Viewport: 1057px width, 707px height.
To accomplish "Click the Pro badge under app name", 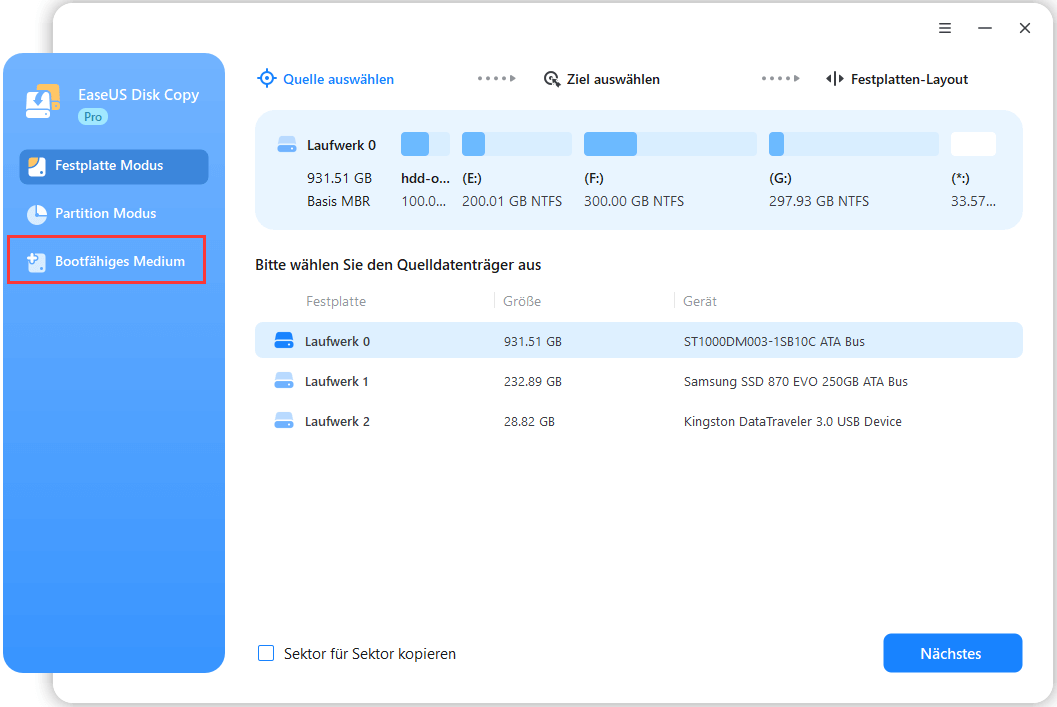I will pos(93,117).
